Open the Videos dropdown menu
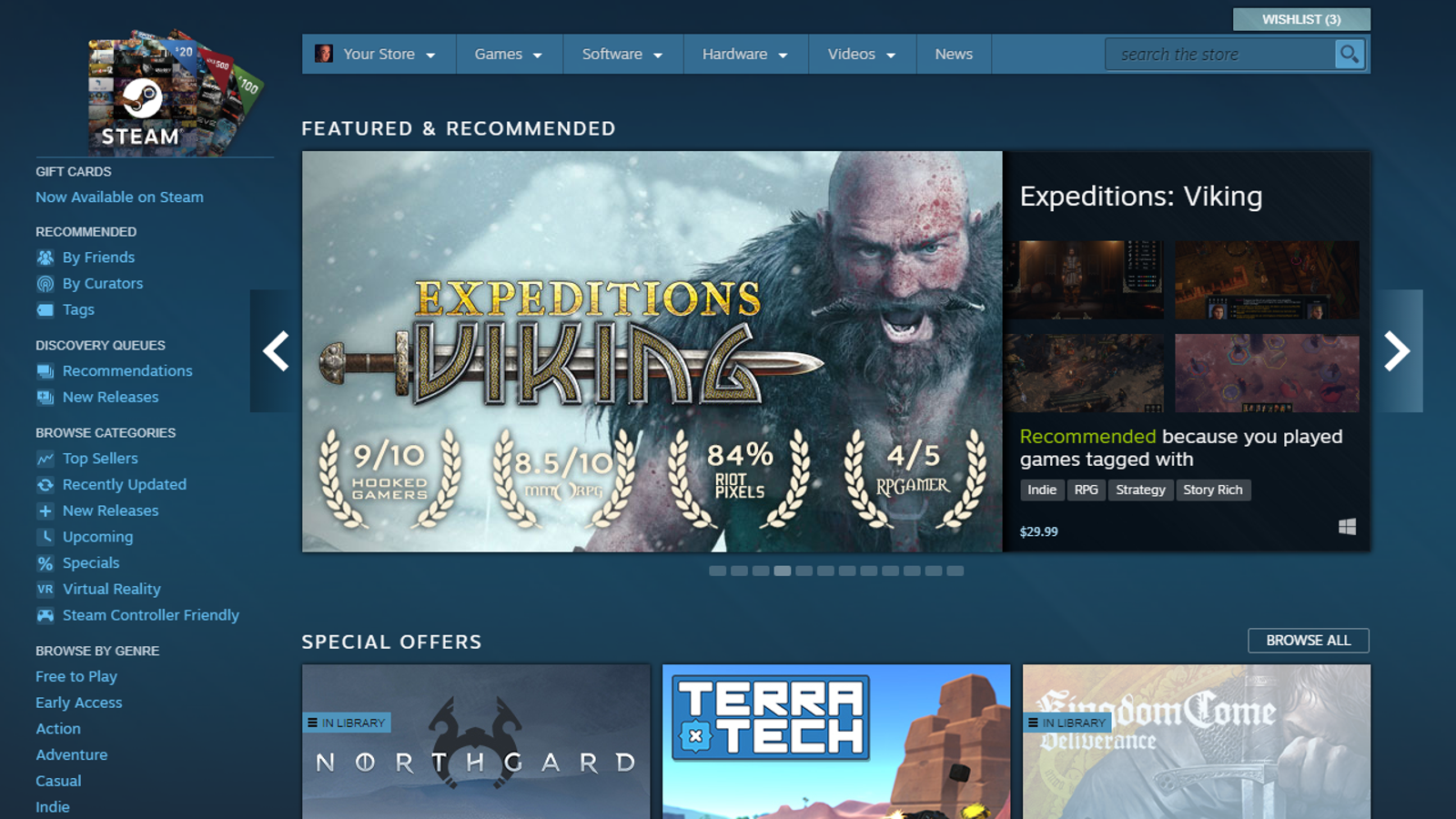 pyautogui.click(x=862, y=55)
